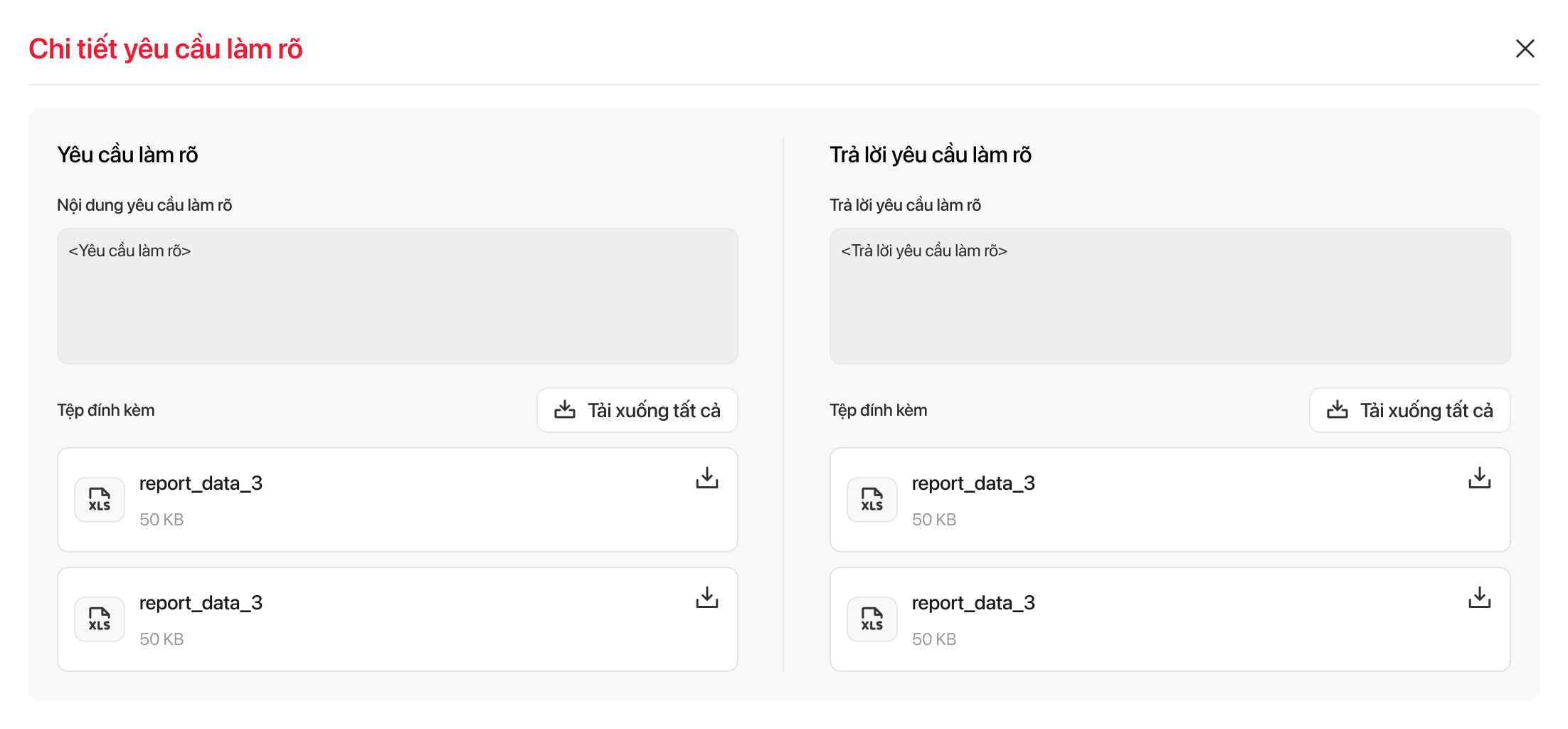Open second report_data_3 filename in 'Trả lời' section
This screenshot has height=729, width=1568.
point(973,603)
